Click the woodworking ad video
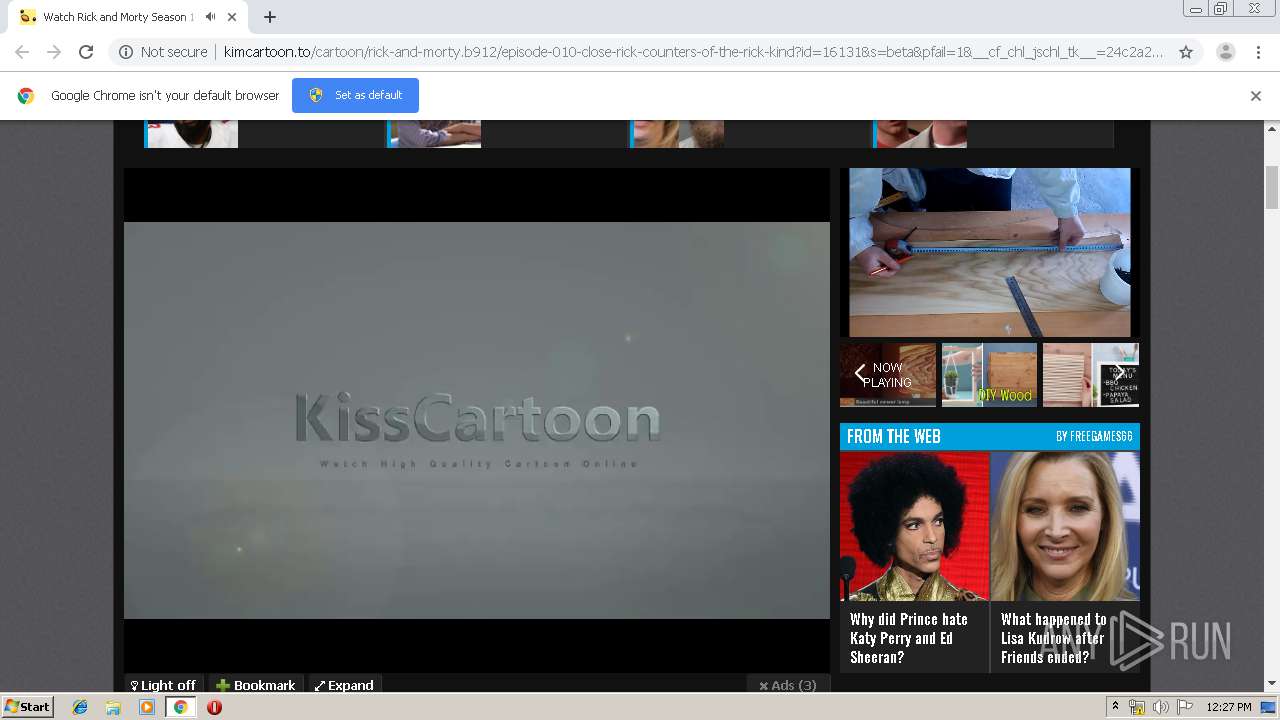1280x720 pixels. pyautogui.click(x=990, y=252)
